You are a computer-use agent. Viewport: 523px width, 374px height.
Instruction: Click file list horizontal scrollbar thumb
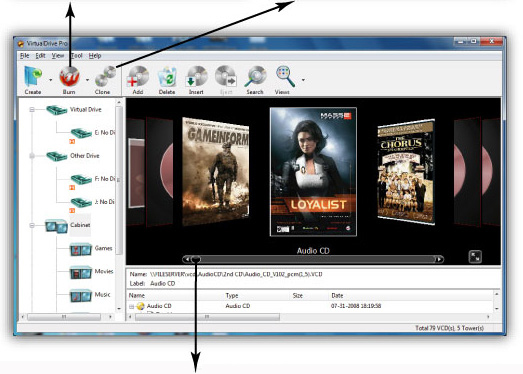pos(207,317)
